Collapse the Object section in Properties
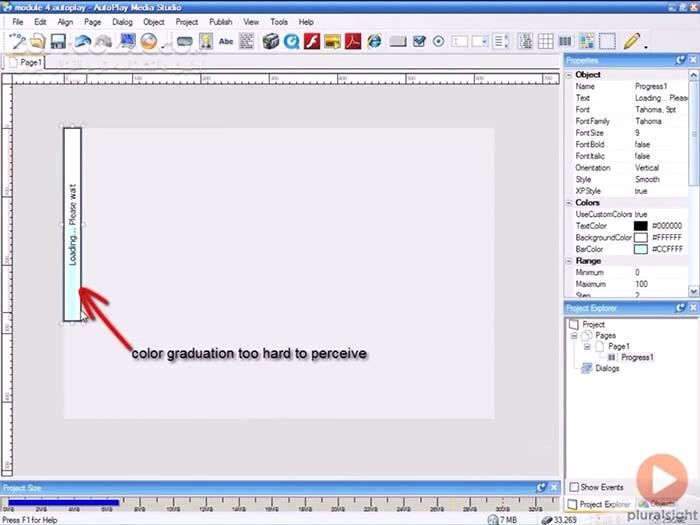The width and height of the screenshot is (700, 525). (x=569, y=74)
